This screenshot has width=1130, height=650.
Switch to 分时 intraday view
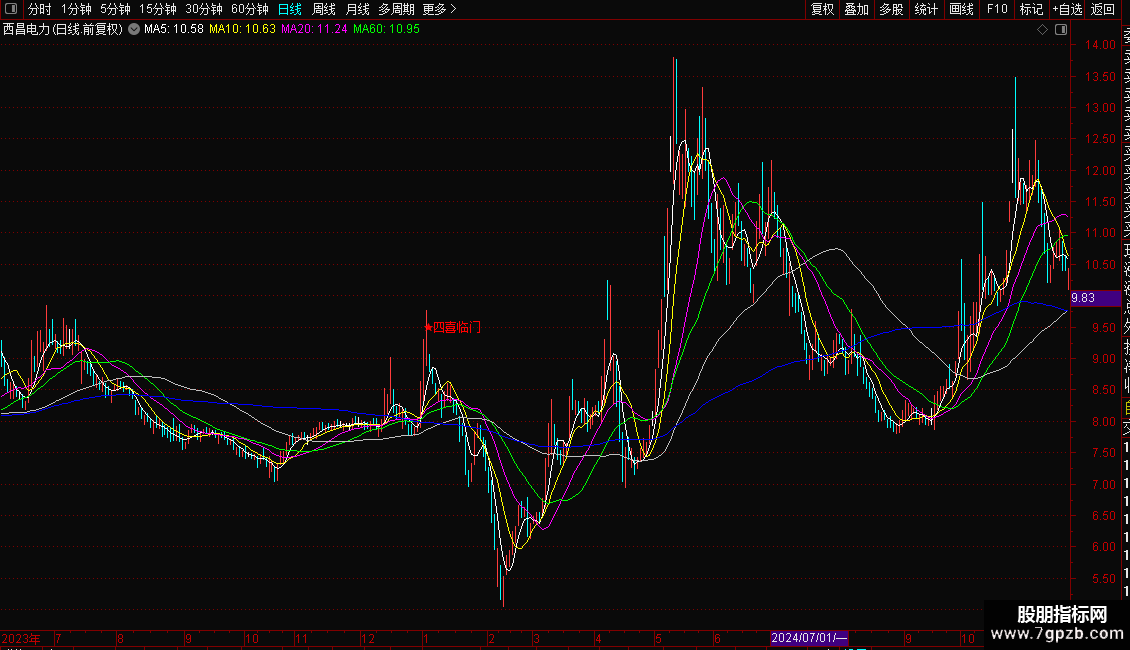[40, 9]
